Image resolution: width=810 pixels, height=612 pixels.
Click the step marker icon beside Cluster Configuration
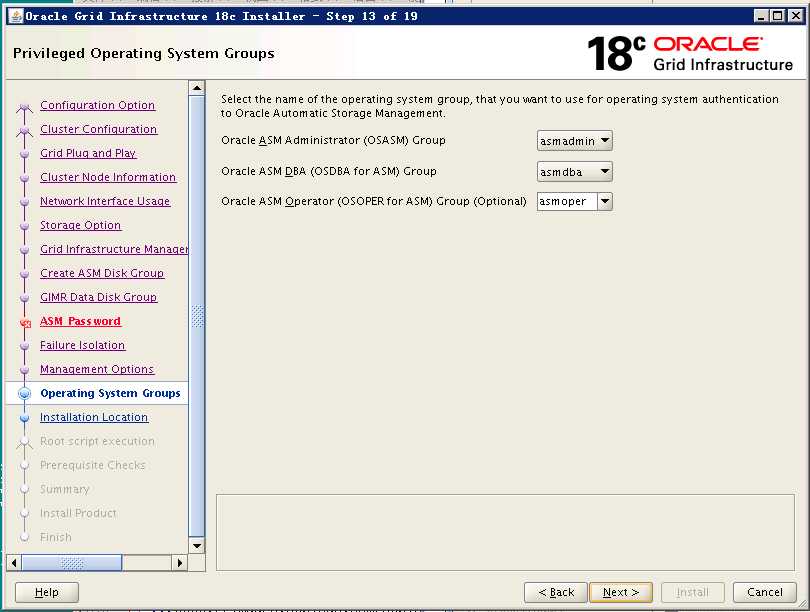point(24,131)
